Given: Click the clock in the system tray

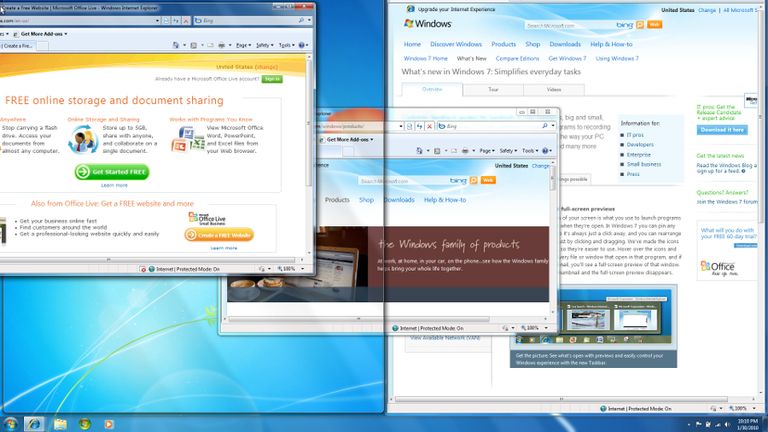Looking at the screenshot, I should click(x=747, y=424).
